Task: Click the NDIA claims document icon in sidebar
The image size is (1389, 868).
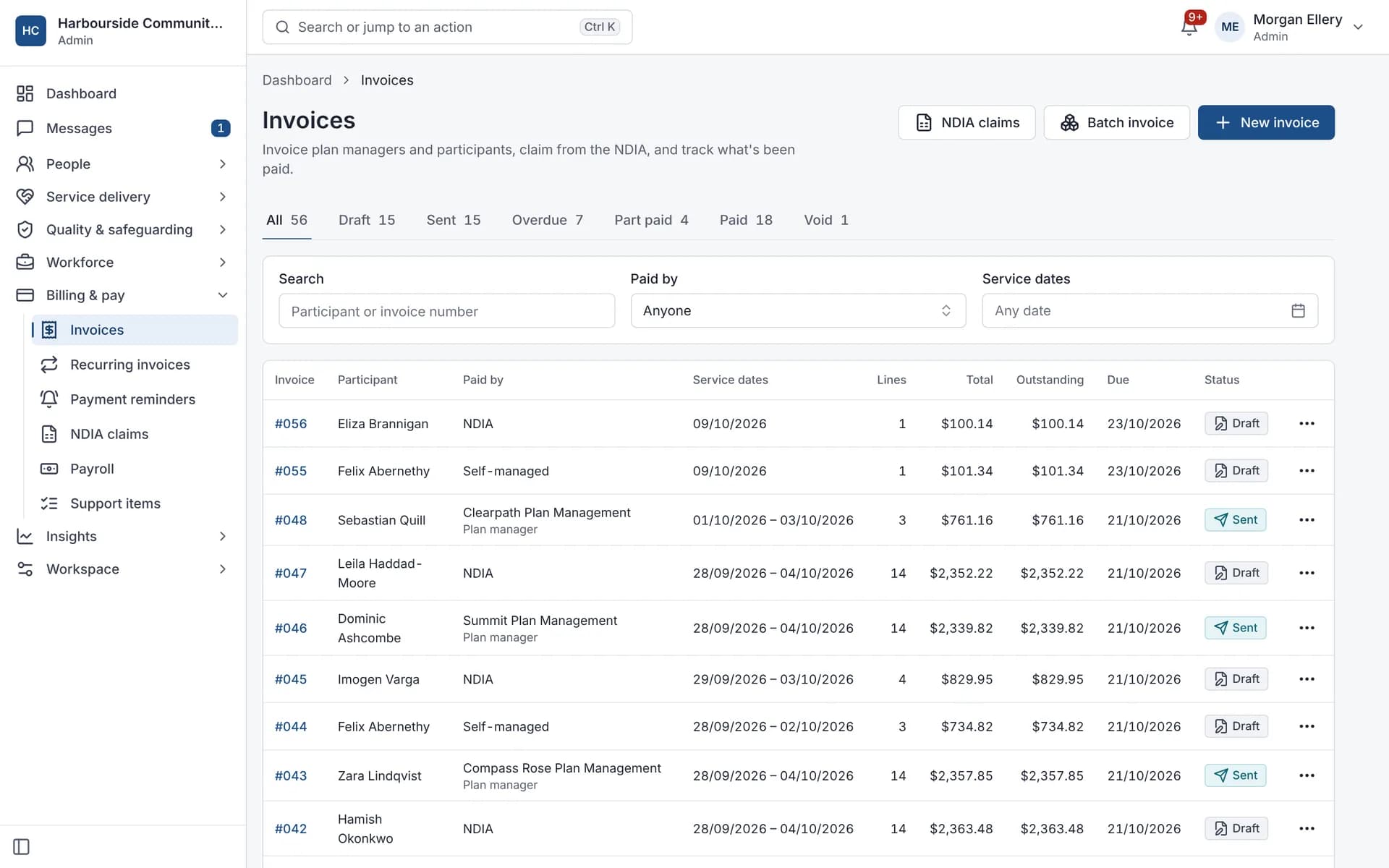Action: coord(49,434)
